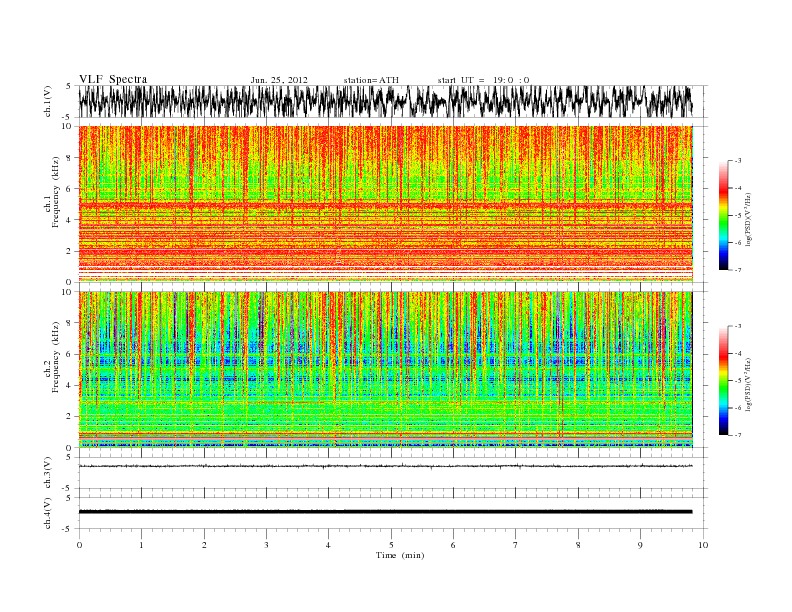Click the ch.2 'Frequency (kHz)' axis label
The width and height of the screenshot is (792, 612).
pyautogui.click(x=56, y=356)
